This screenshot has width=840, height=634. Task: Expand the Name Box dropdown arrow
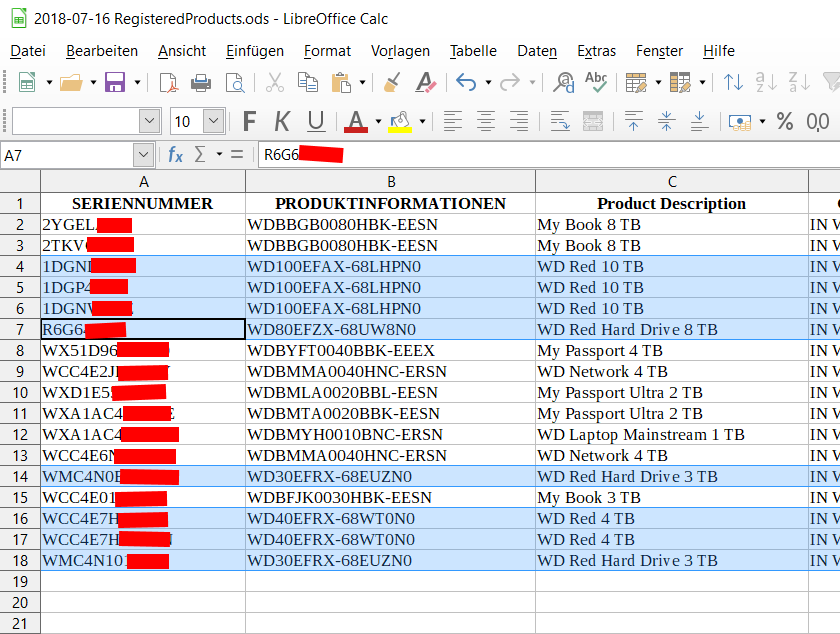coord(143,155)
